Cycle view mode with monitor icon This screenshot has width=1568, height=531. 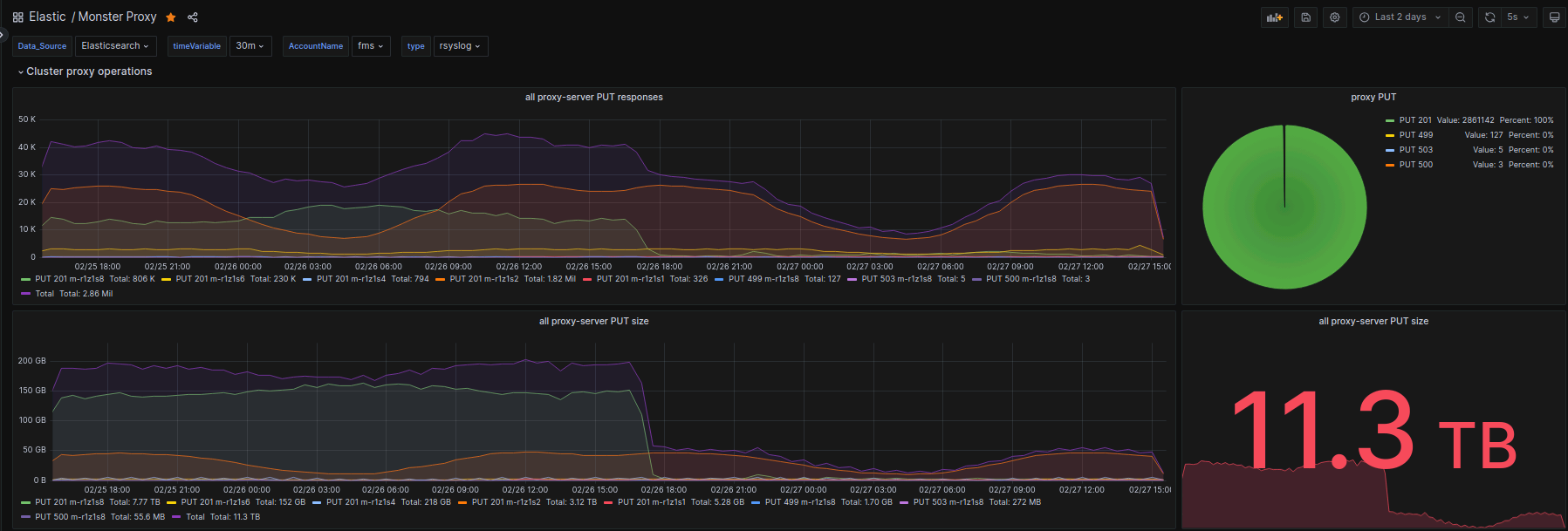click(x=1554, y=17)
